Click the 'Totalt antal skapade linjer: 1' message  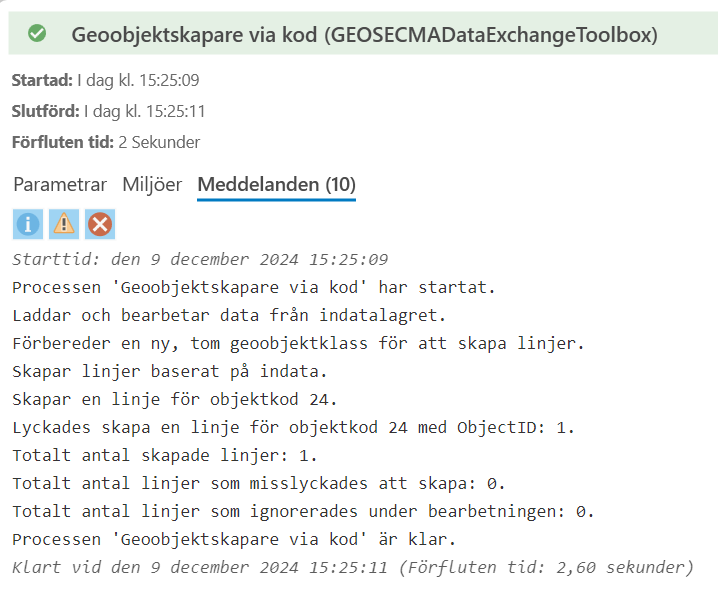(164, 456)
